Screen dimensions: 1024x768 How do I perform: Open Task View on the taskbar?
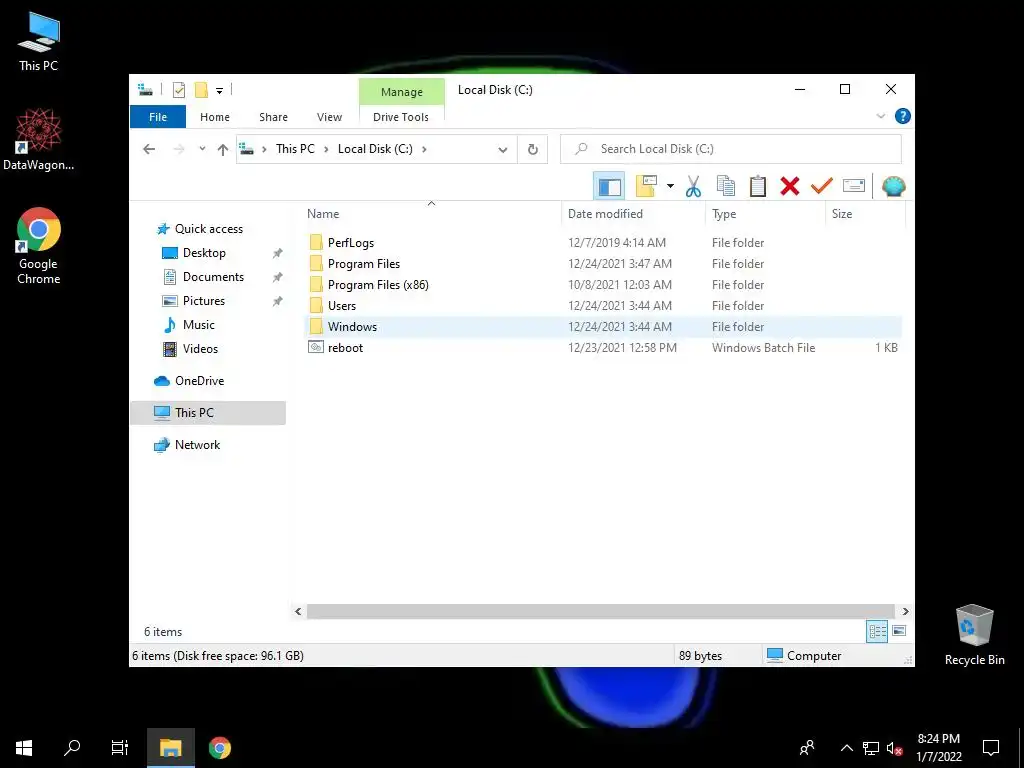(120, 748)
